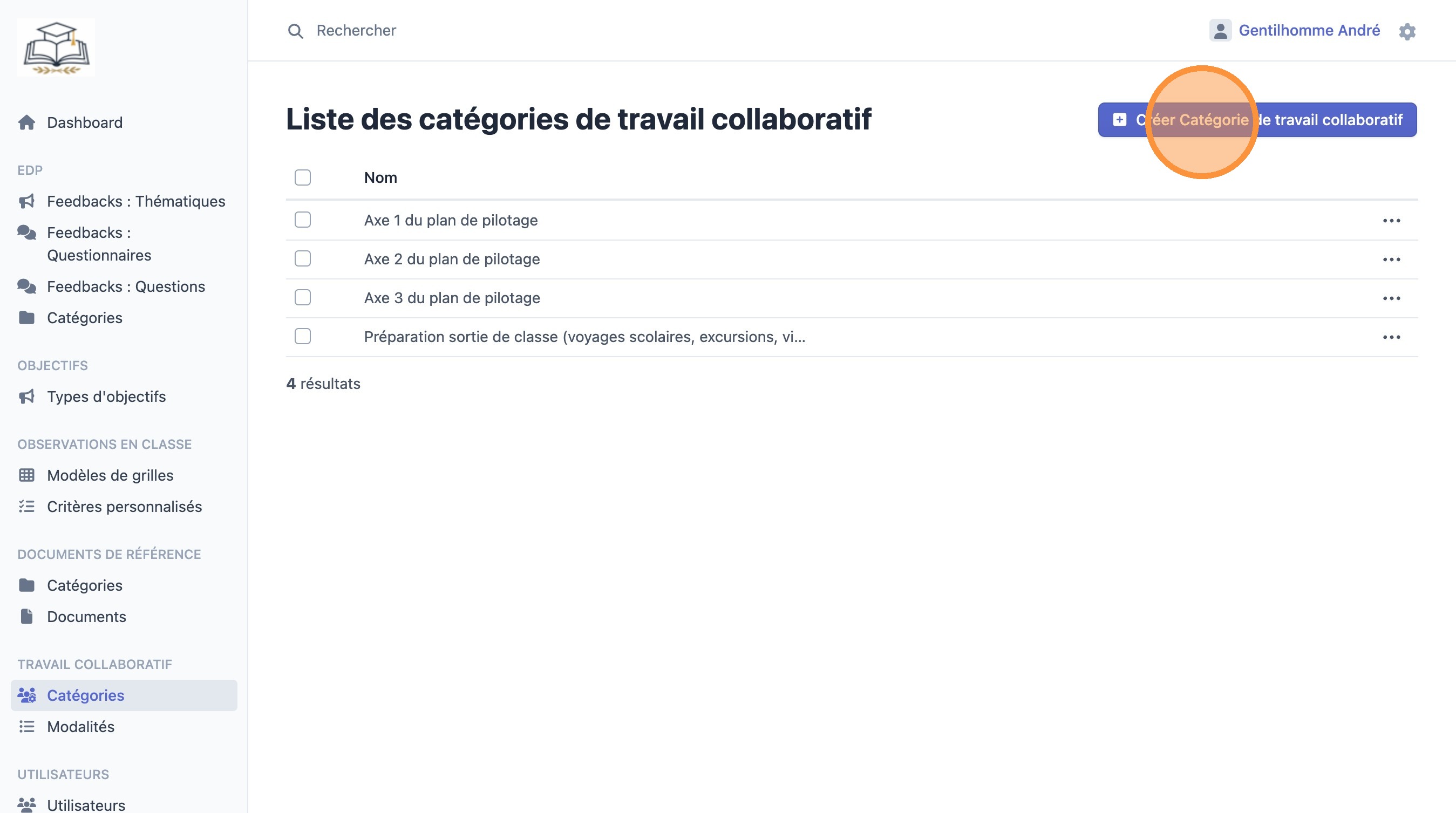Click the Documents file icon
This screenshot has width=1456, height=813.
tap(26, 617)
